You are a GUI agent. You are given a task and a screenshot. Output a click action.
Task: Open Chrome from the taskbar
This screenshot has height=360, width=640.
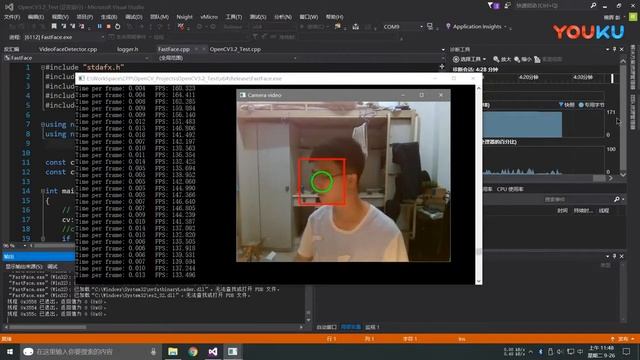193,351
